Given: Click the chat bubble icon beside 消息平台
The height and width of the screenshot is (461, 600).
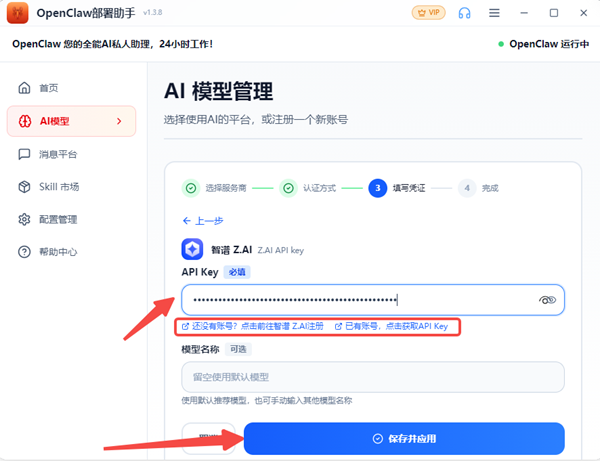Looking at the screenshot, I should (x=24, y=154).
